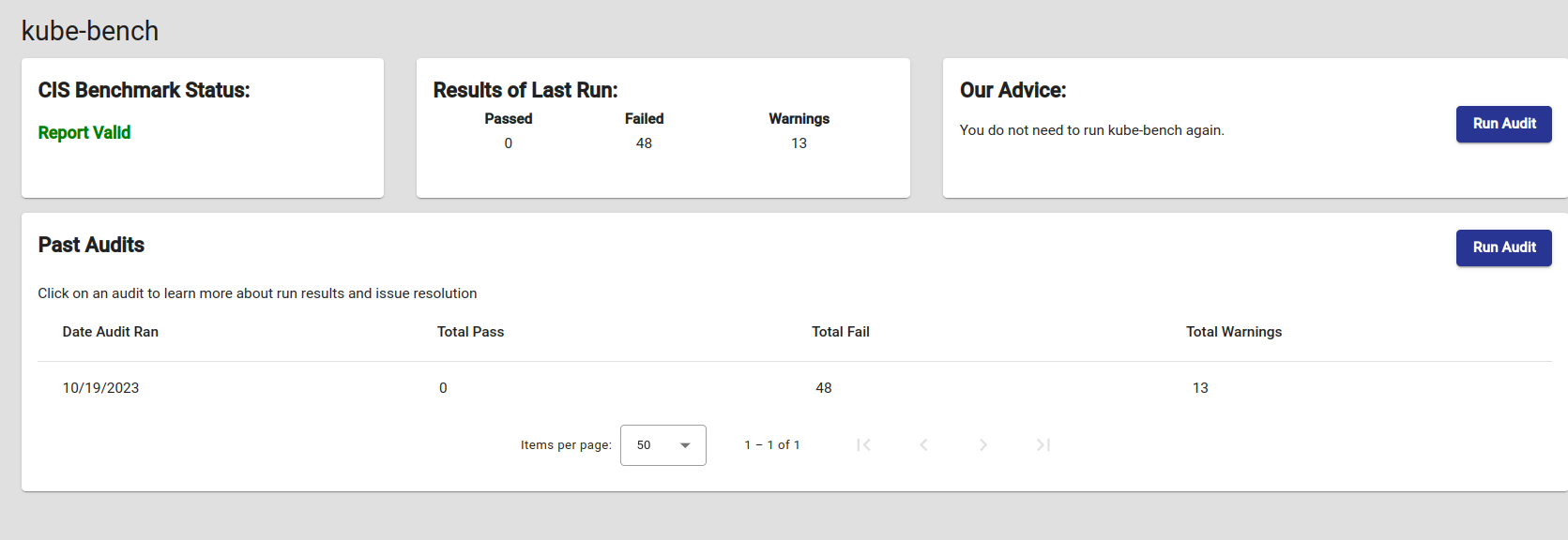Click the Date Audit Ran column header
Screen dimensions: 1568x540
(111, 332)
